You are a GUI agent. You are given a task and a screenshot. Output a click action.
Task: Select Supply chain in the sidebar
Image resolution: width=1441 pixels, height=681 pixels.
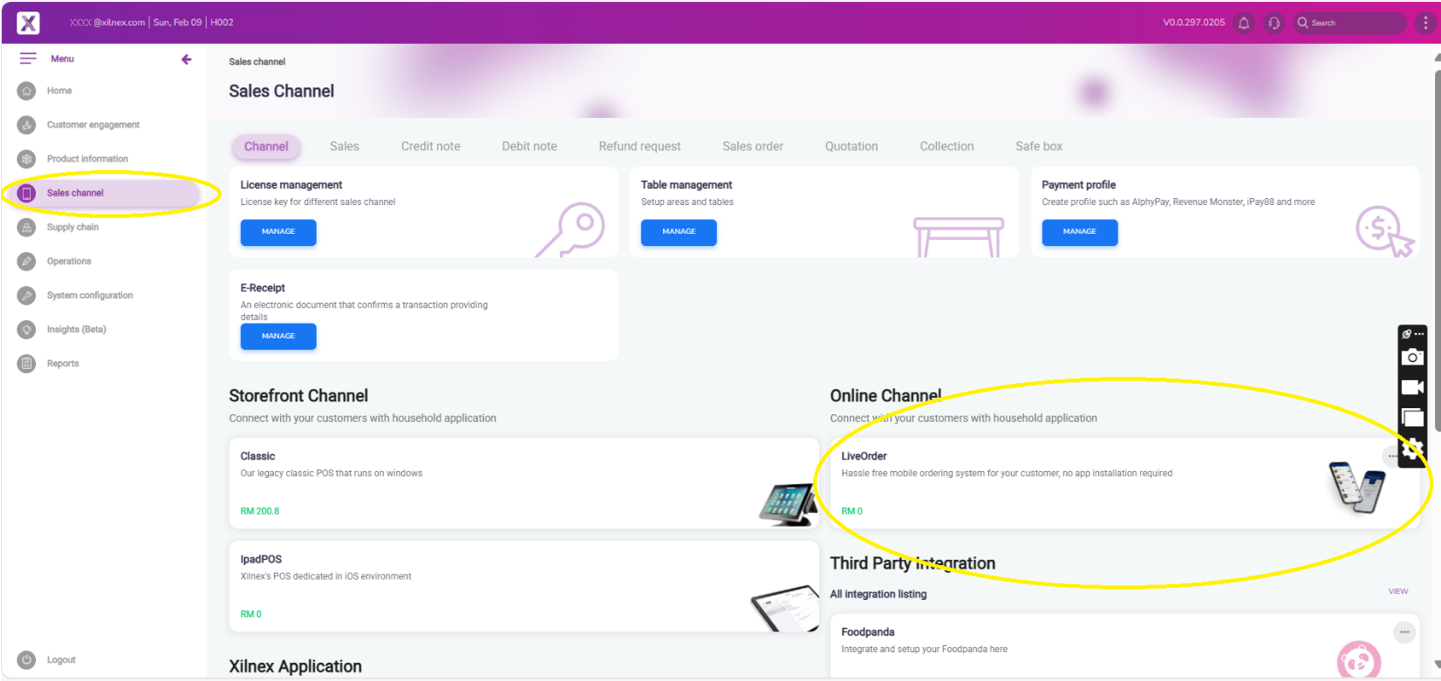pos(75,227)
